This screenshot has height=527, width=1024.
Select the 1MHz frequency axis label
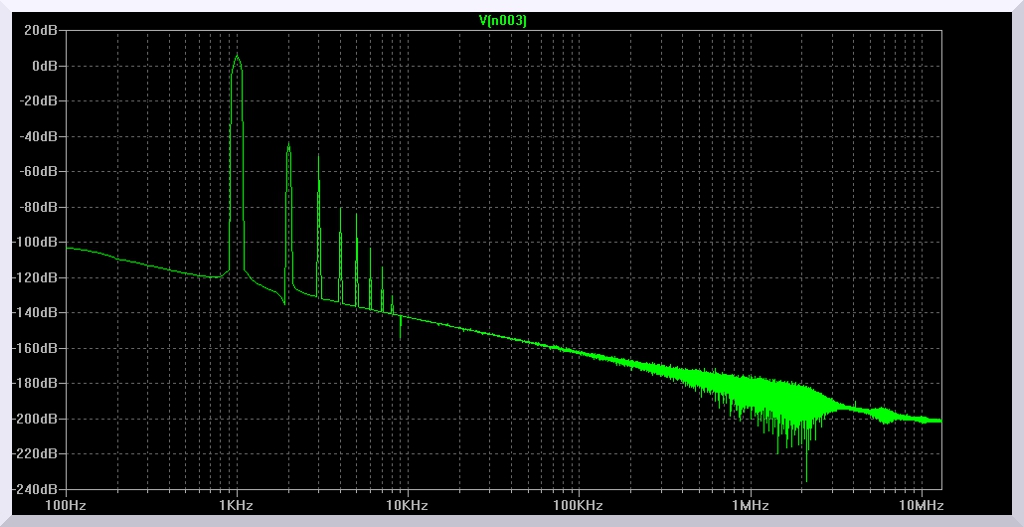click(749, 505)
